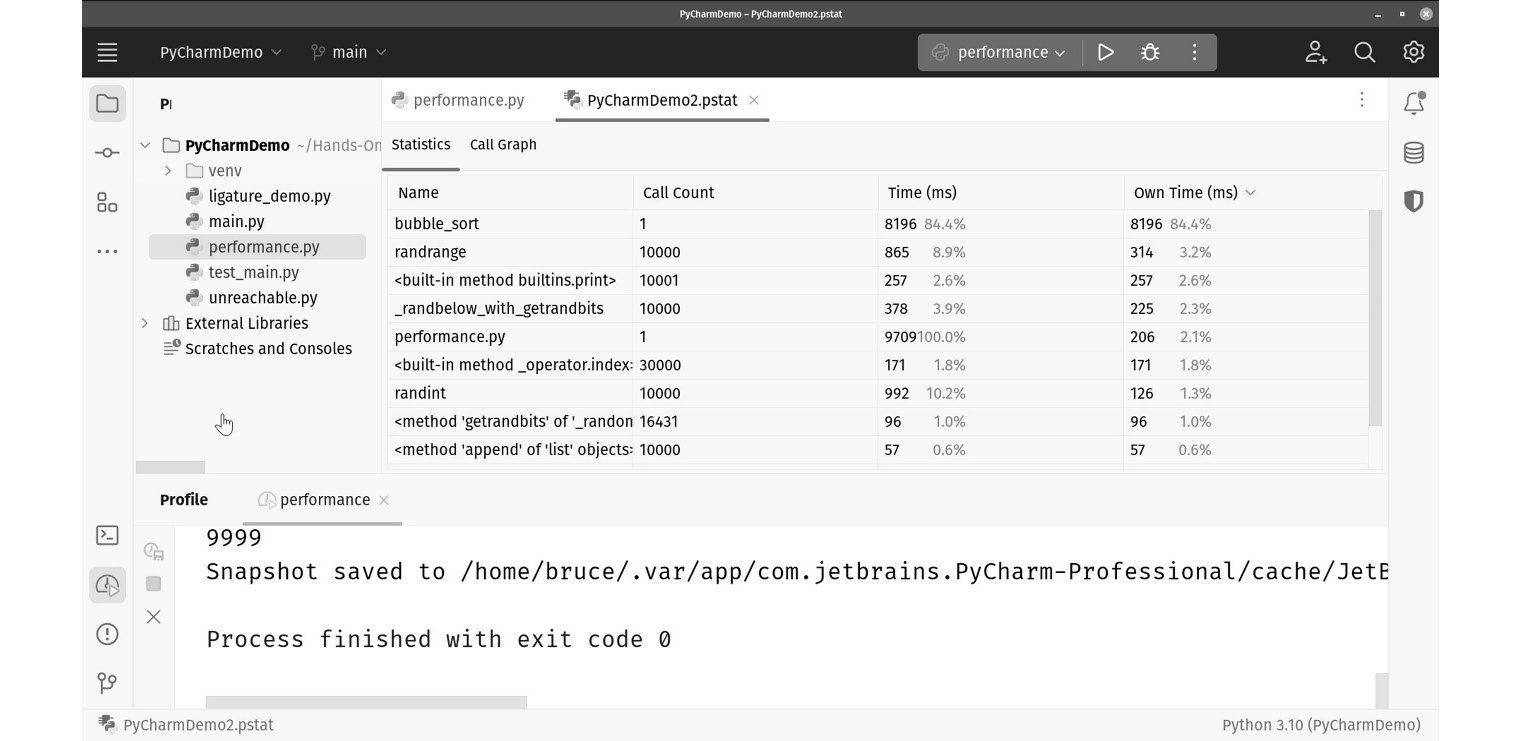This screenshot has width=1521, height=741.
Task: Select Scratches and Consoles node
Action: tap(258, 349)
